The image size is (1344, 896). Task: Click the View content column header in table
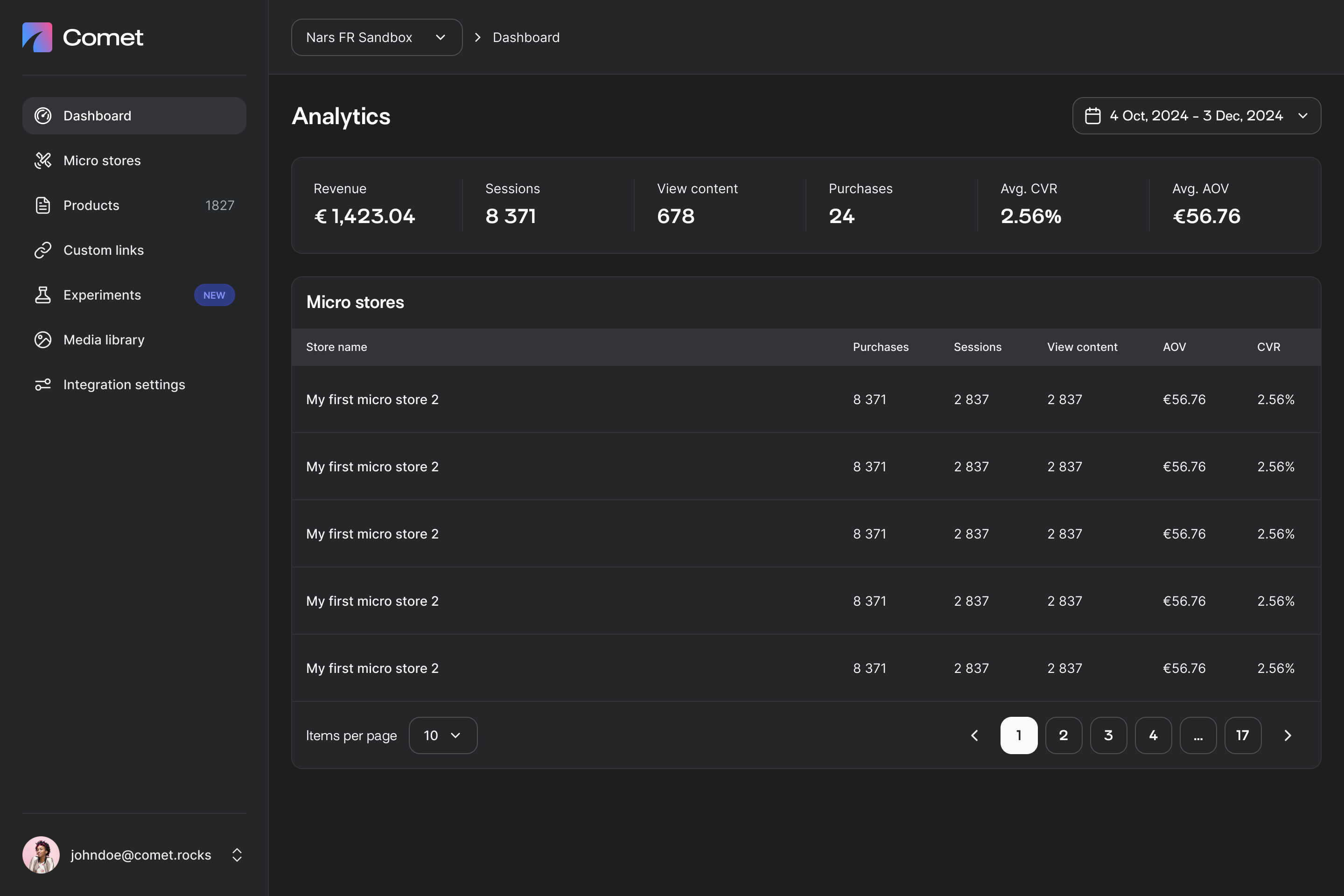[1082, 347]
